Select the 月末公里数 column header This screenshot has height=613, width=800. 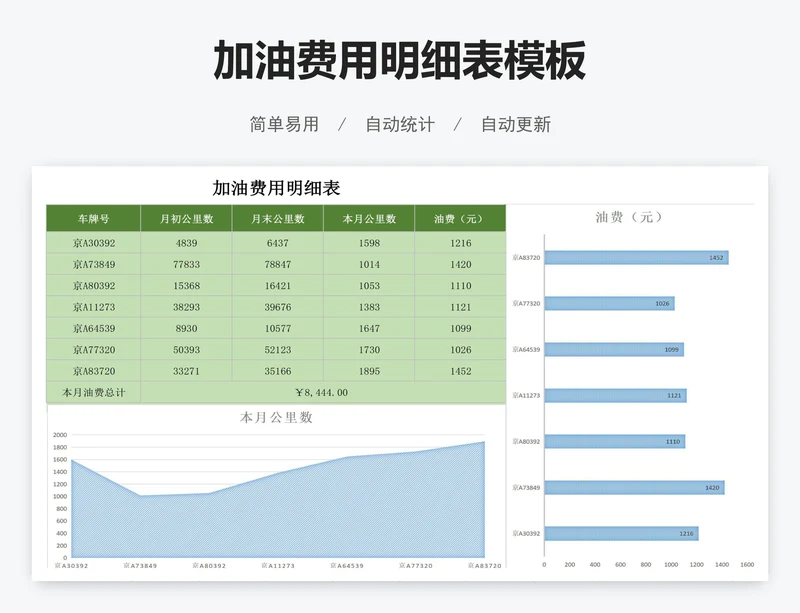[278, 219]
